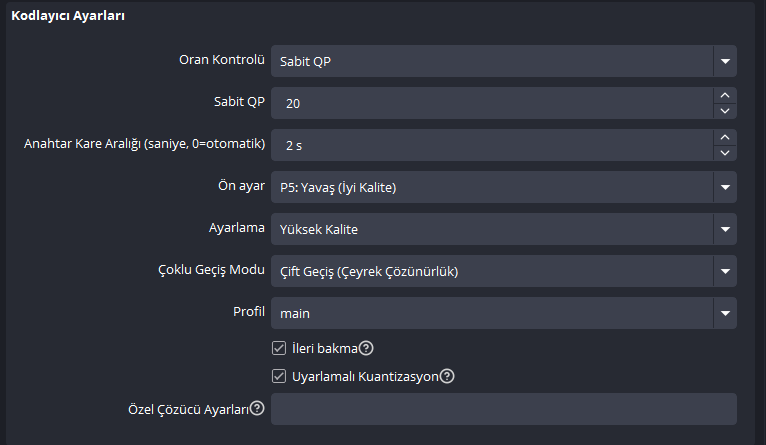Toggle the İleri bakma checkbox
Viewport: 766px width, 445px height.
click(x=279, y=348)
